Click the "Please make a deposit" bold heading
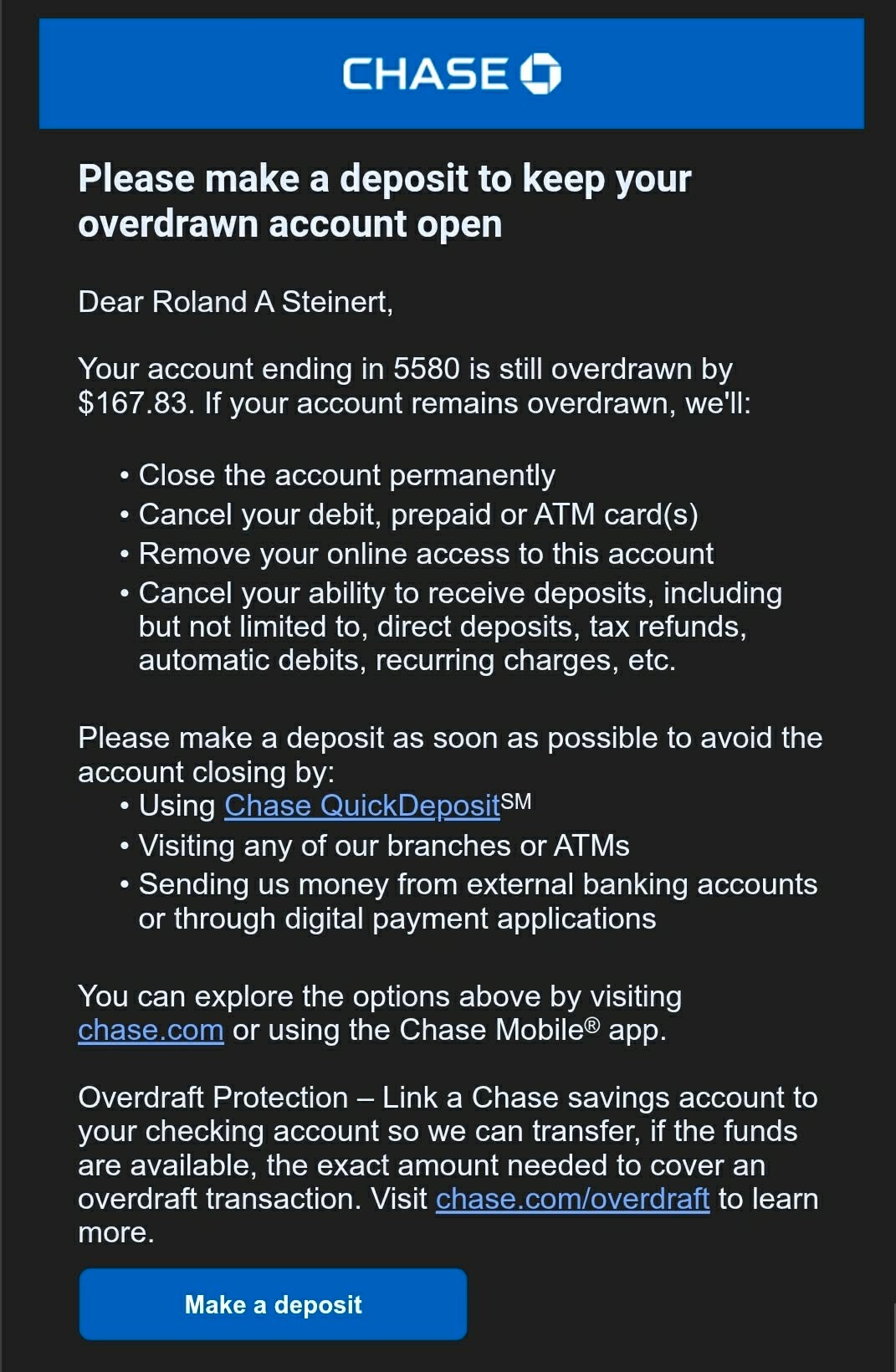Viewport: 896px width, 1372px height. pyautogui.click(x=384, y=201)
